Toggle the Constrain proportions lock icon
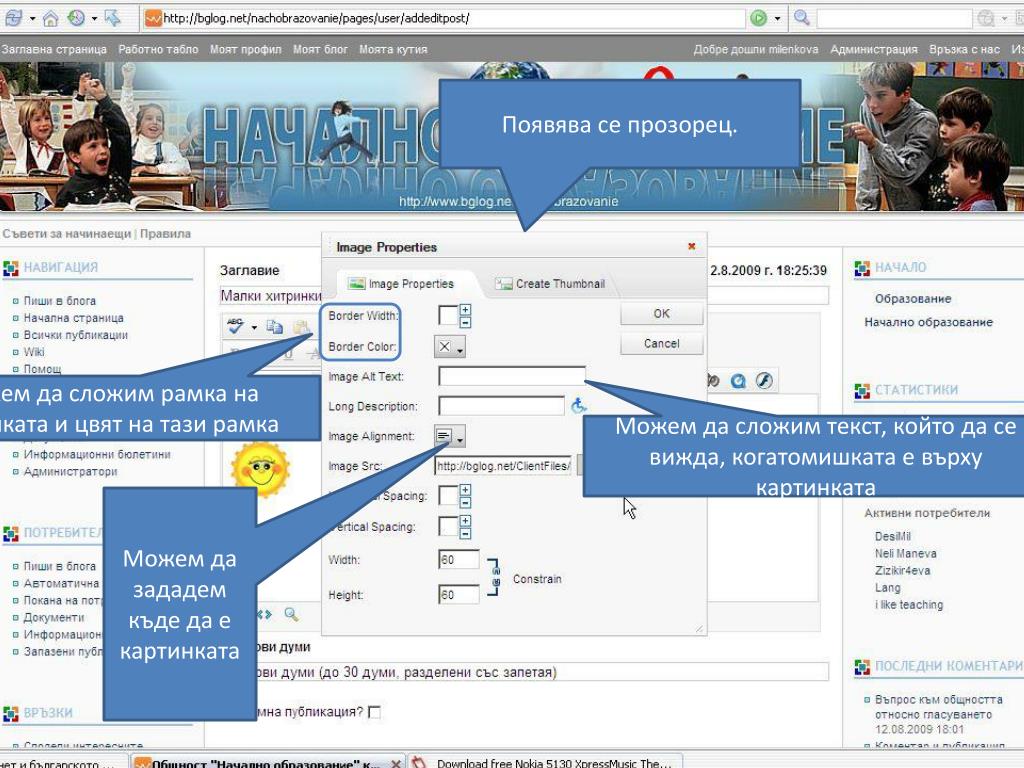This screenshot has width=1024, height=768. [x=494, y=578]
